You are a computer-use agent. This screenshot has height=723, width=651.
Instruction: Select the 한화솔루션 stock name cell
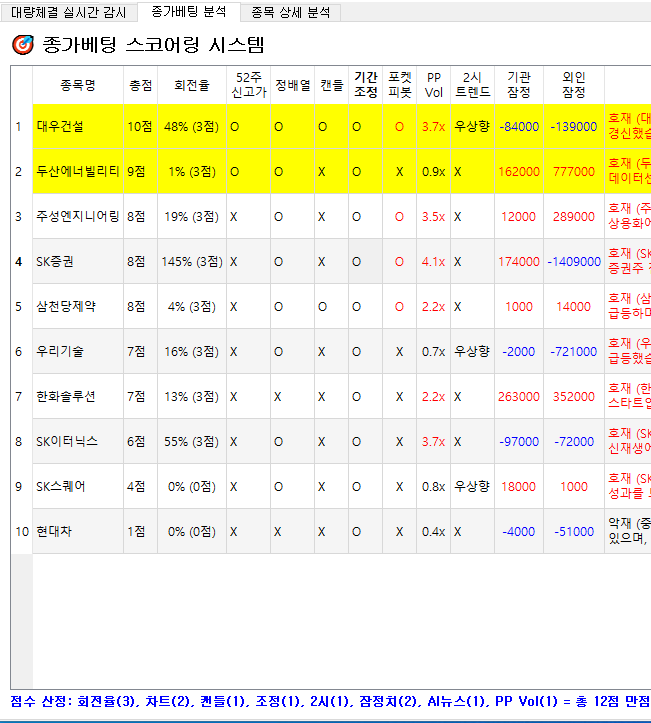coord(78,397)
